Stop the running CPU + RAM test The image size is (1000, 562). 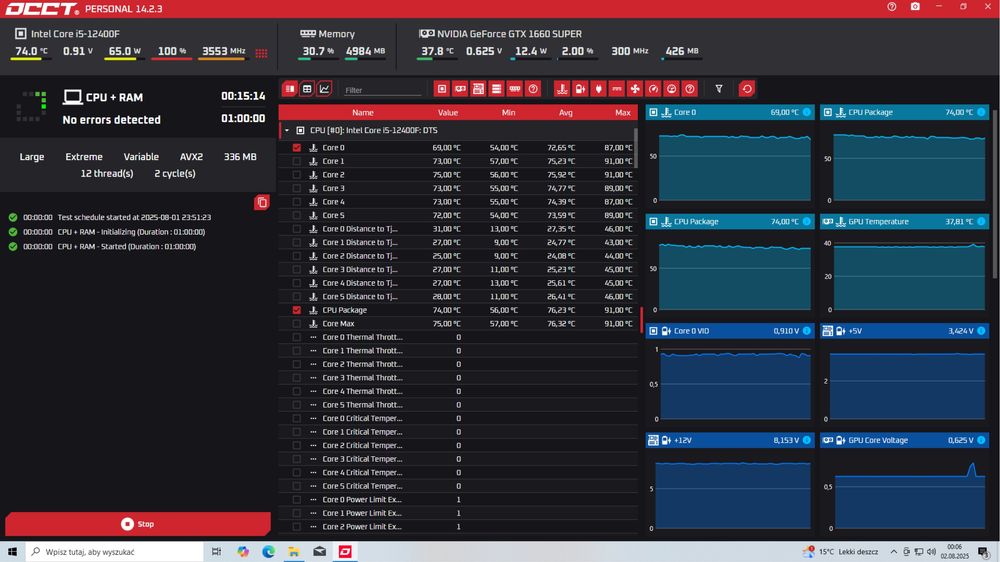138,524
